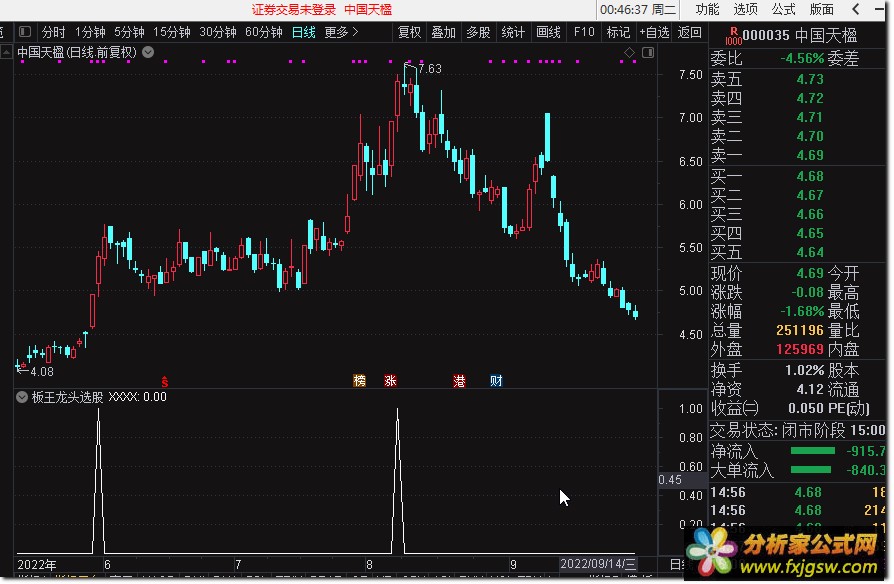Select the 5分钟 period tab
This screenshot has height=584, width=894.
(129, 33)
